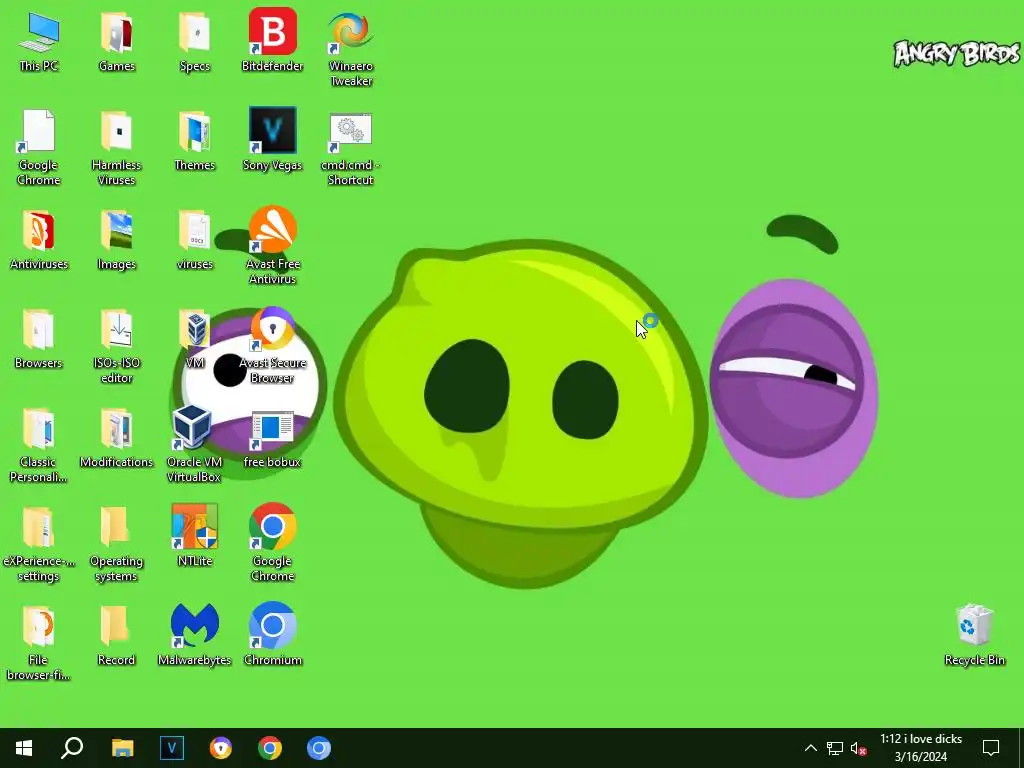Show hidden system tray icons
The image size is (1024, 768).
tap(810, 748)
